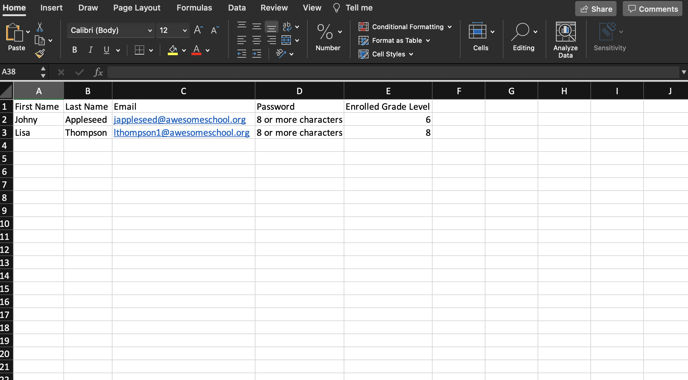Select the 'Appleseed' cell
The height and width of the screenshot is (380, 688).
click(x=88, y=120)
